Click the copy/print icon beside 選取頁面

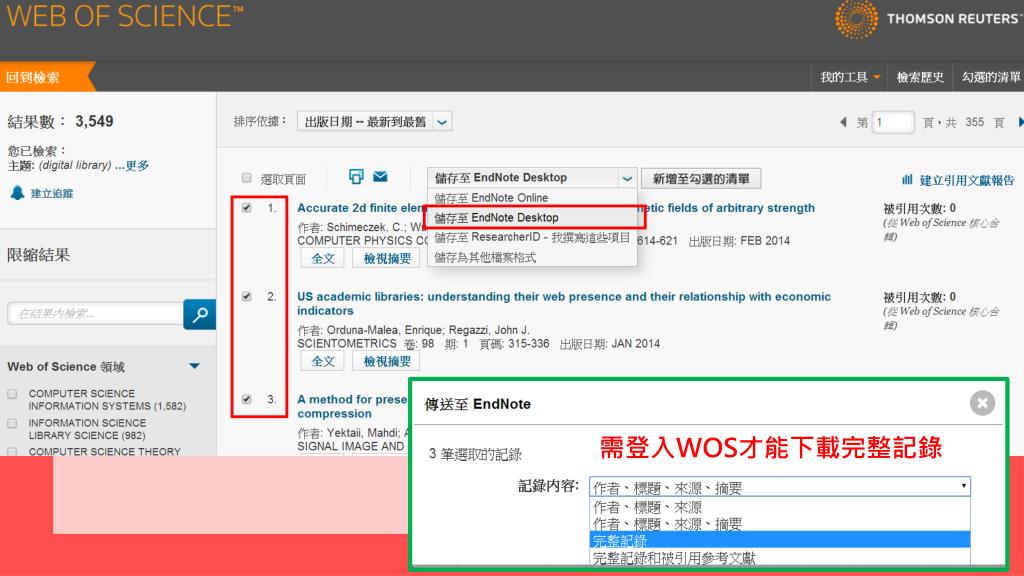(356, 176)
